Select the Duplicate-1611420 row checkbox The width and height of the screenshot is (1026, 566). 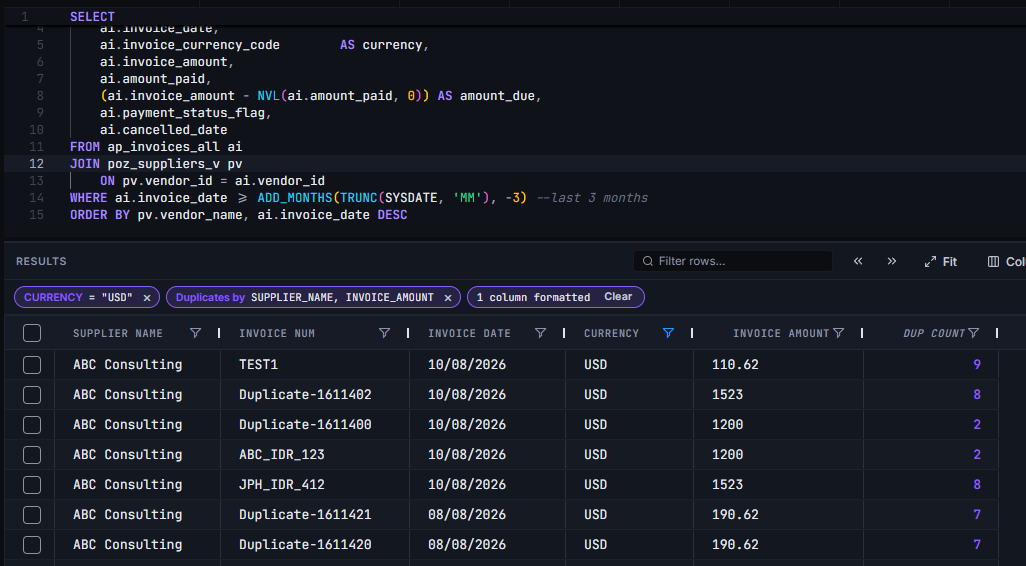(x=32, y=545)
